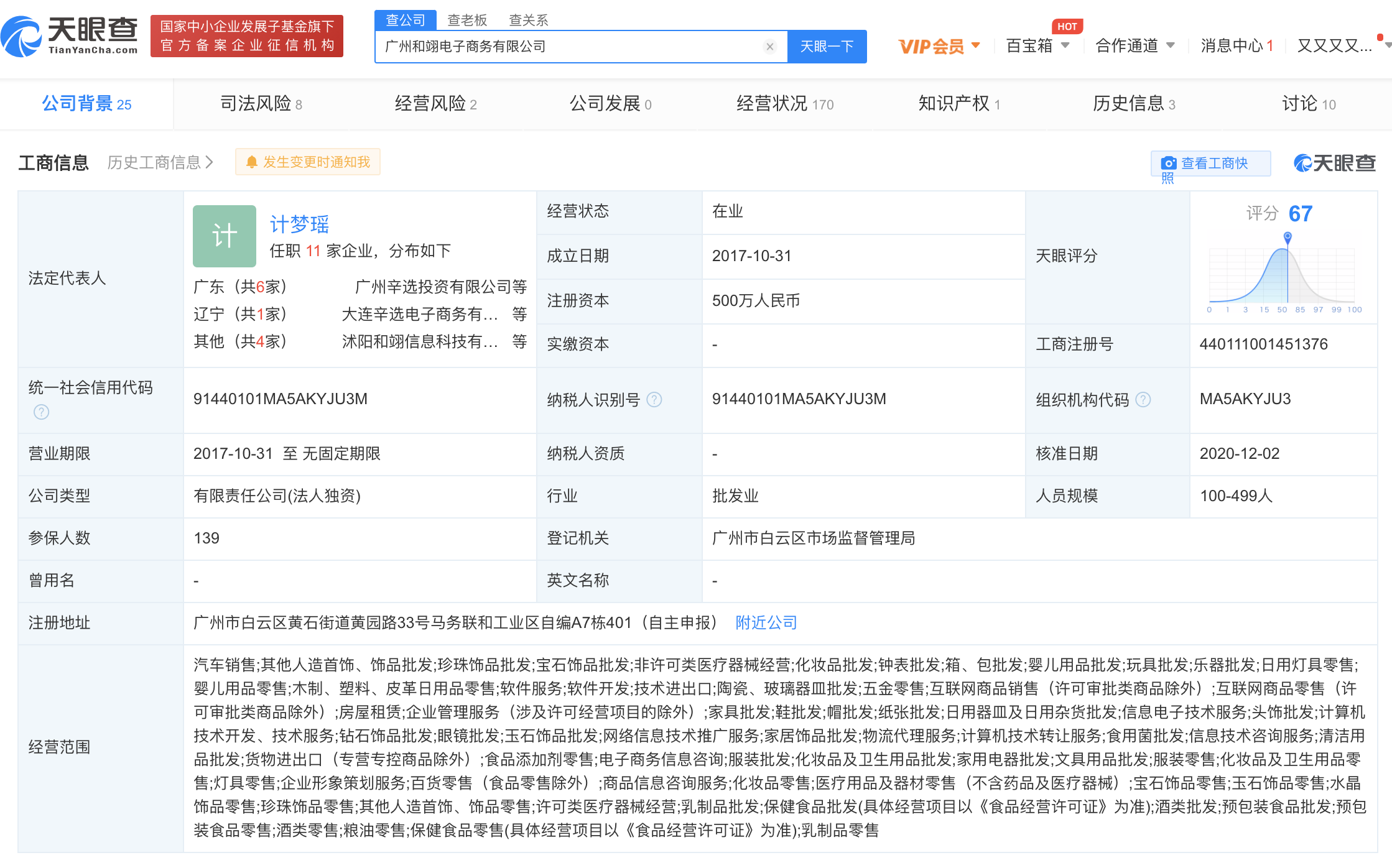
Task: Open the 附近公司 link
Action: (766, 622)
